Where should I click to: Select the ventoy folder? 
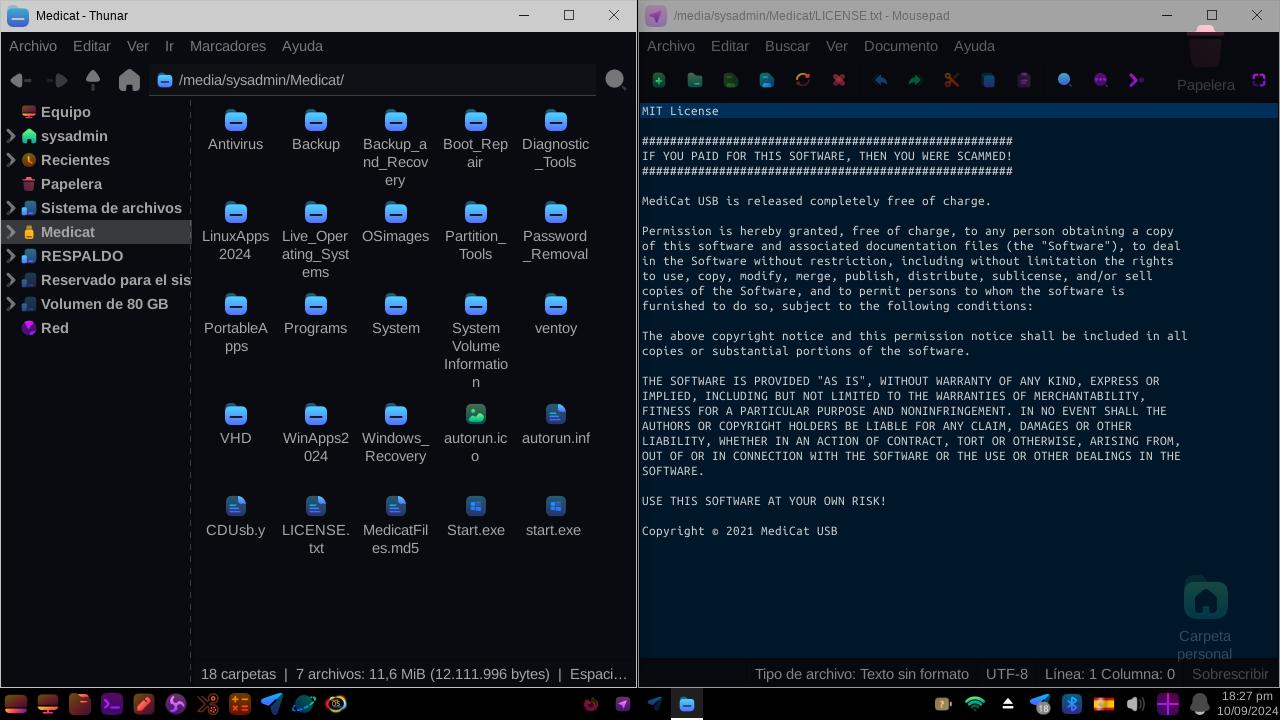pos(556,315)
